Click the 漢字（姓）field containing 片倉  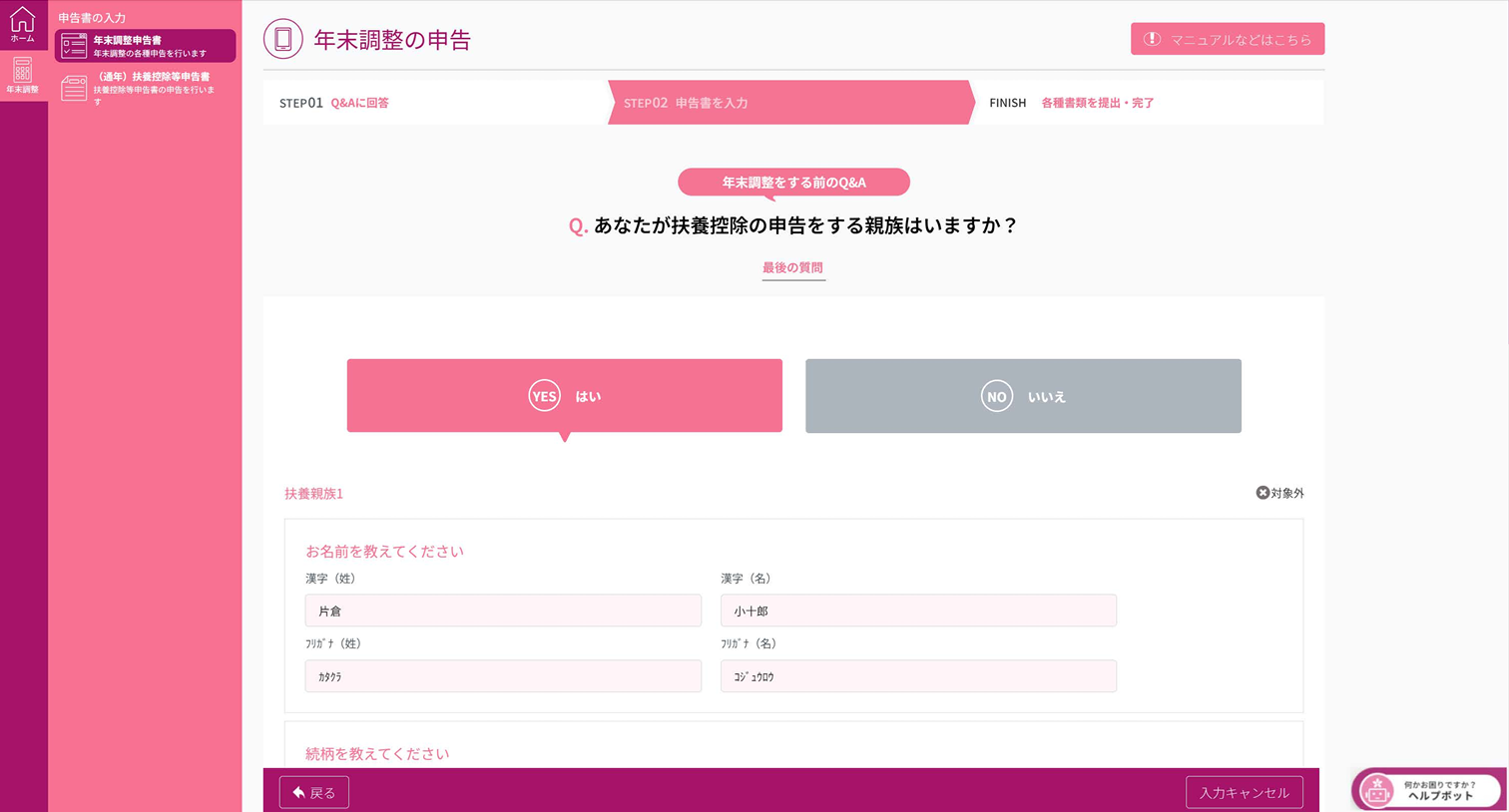pos(502,609)
